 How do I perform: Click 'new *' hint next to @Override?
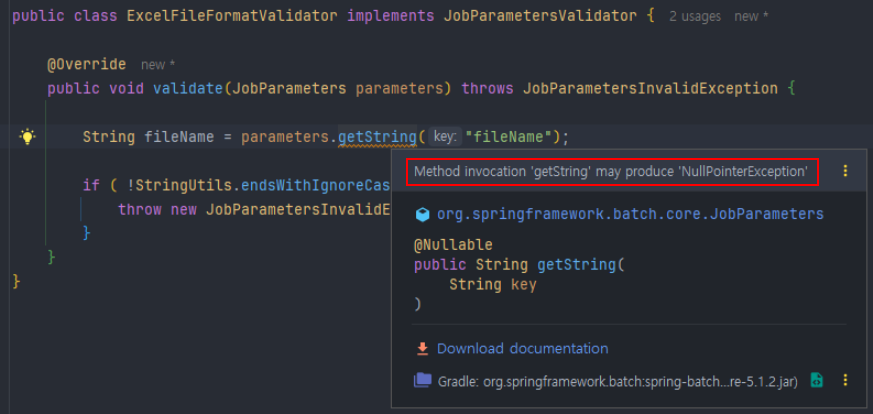click(x=158, y=65)
